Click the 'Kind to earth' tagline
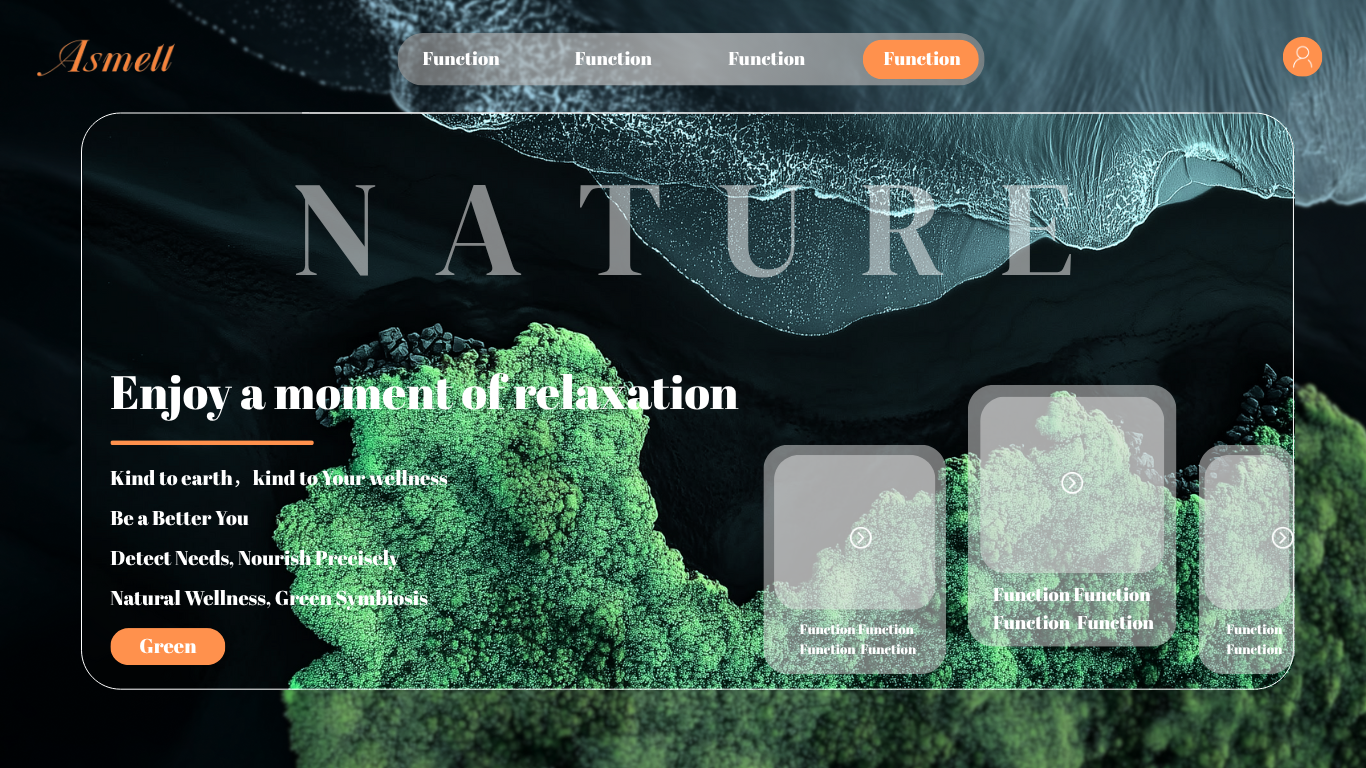The width and height of the screenshot is (1366, 768). pos(278,478)
